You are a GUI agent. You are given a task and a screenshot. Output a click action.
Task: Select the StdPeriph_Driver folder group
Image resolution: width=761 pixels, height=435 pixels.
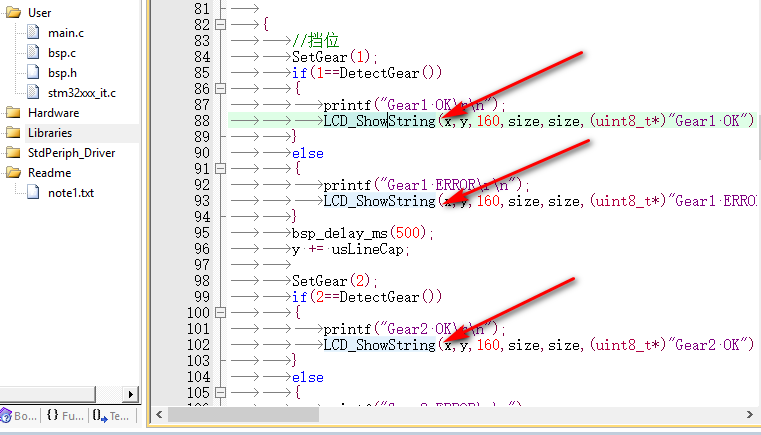[71, 153]
